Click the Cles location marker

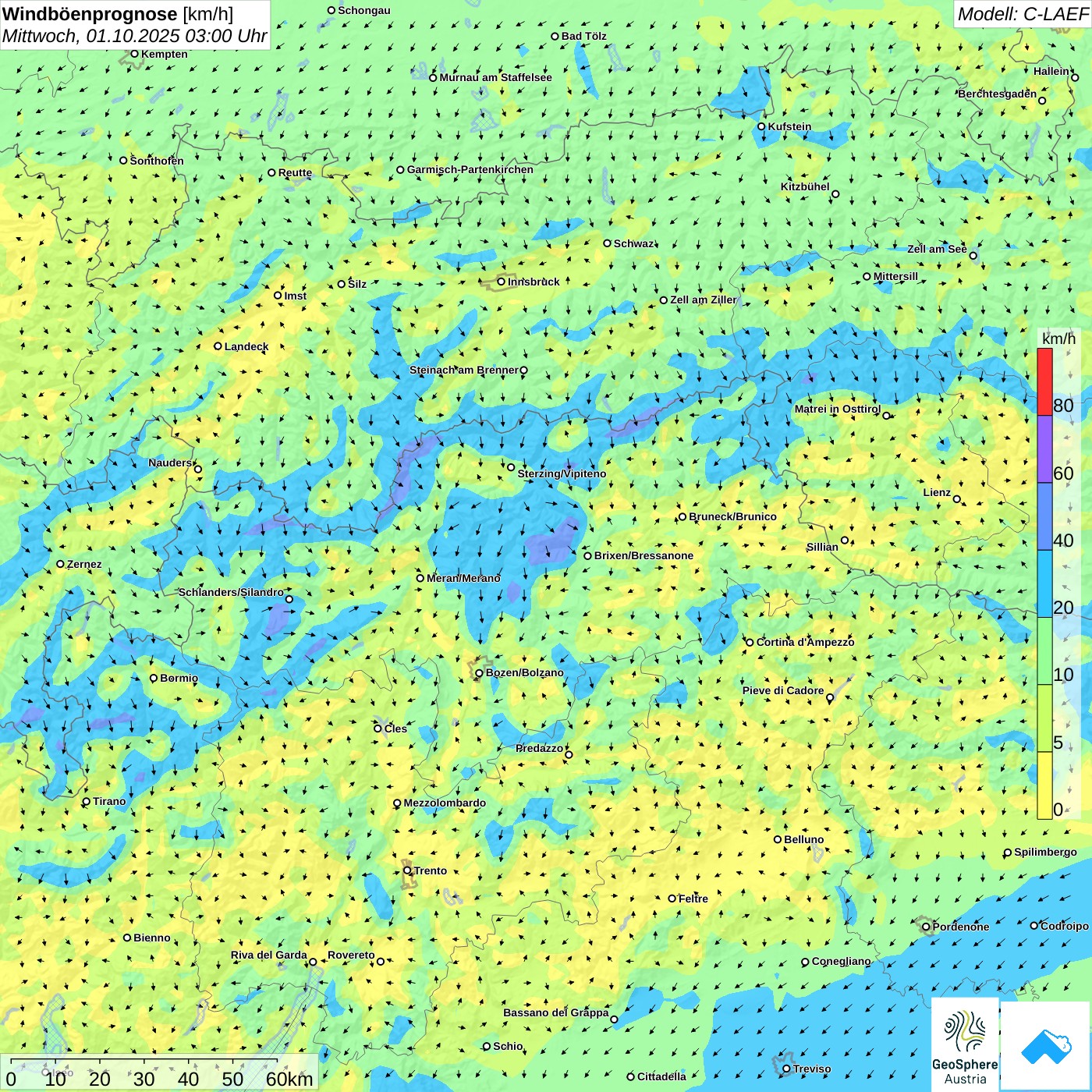(x=378, y=729)
